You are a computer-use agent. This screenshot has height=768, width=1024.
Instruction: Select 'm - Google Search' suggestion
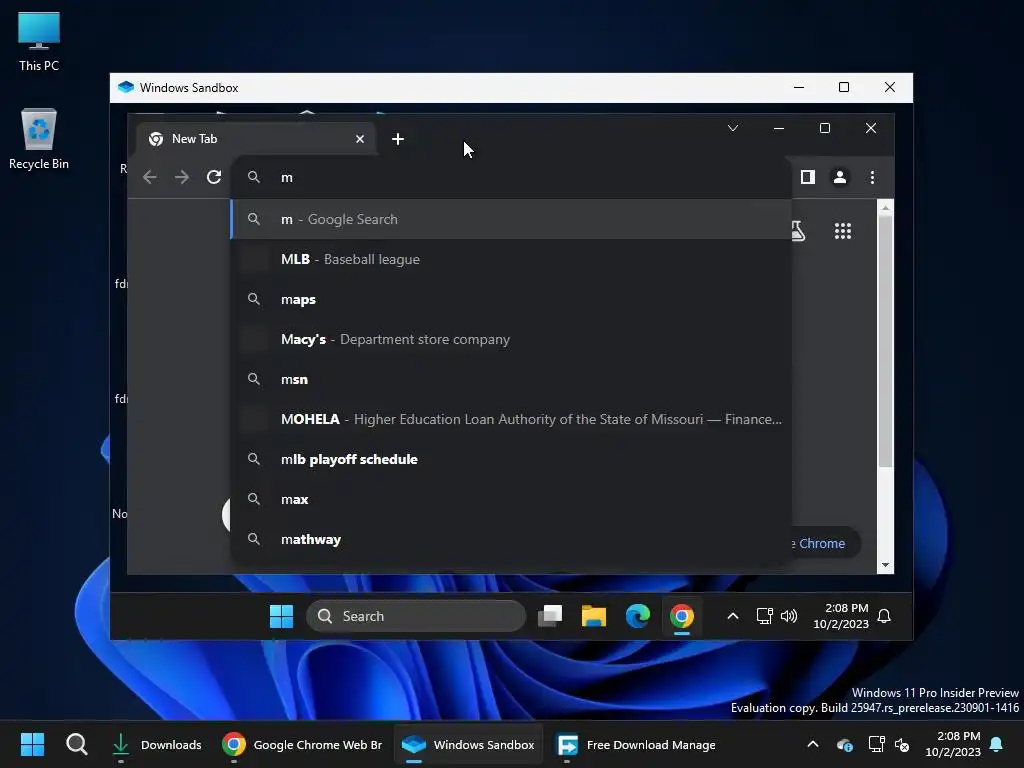click(x=511, y=219)
